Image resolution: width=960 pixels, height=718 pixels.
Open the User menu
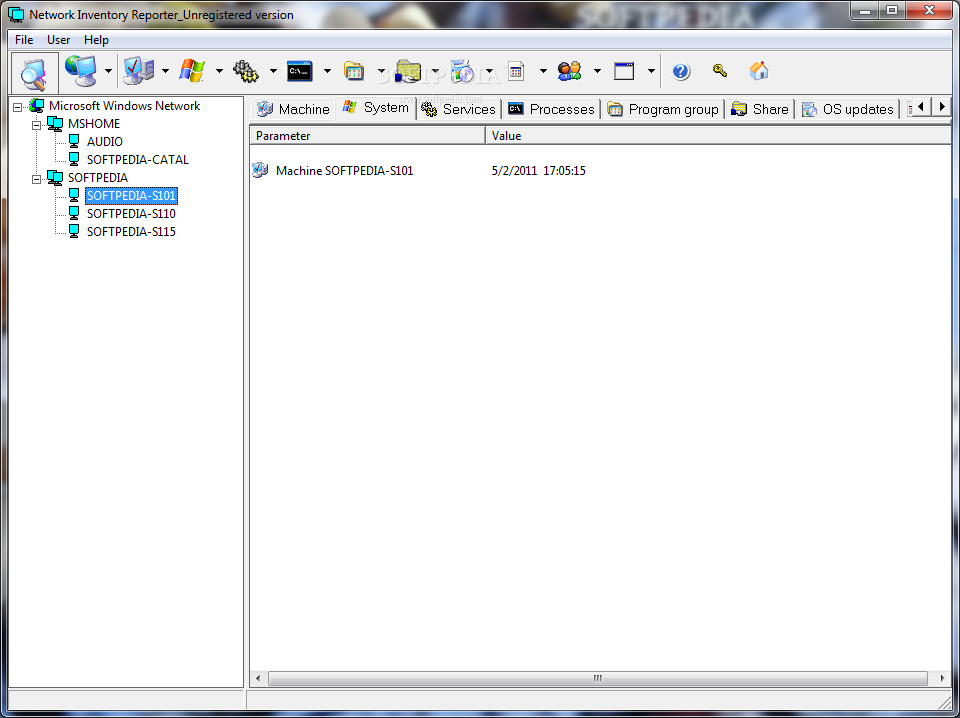[58, 40]
